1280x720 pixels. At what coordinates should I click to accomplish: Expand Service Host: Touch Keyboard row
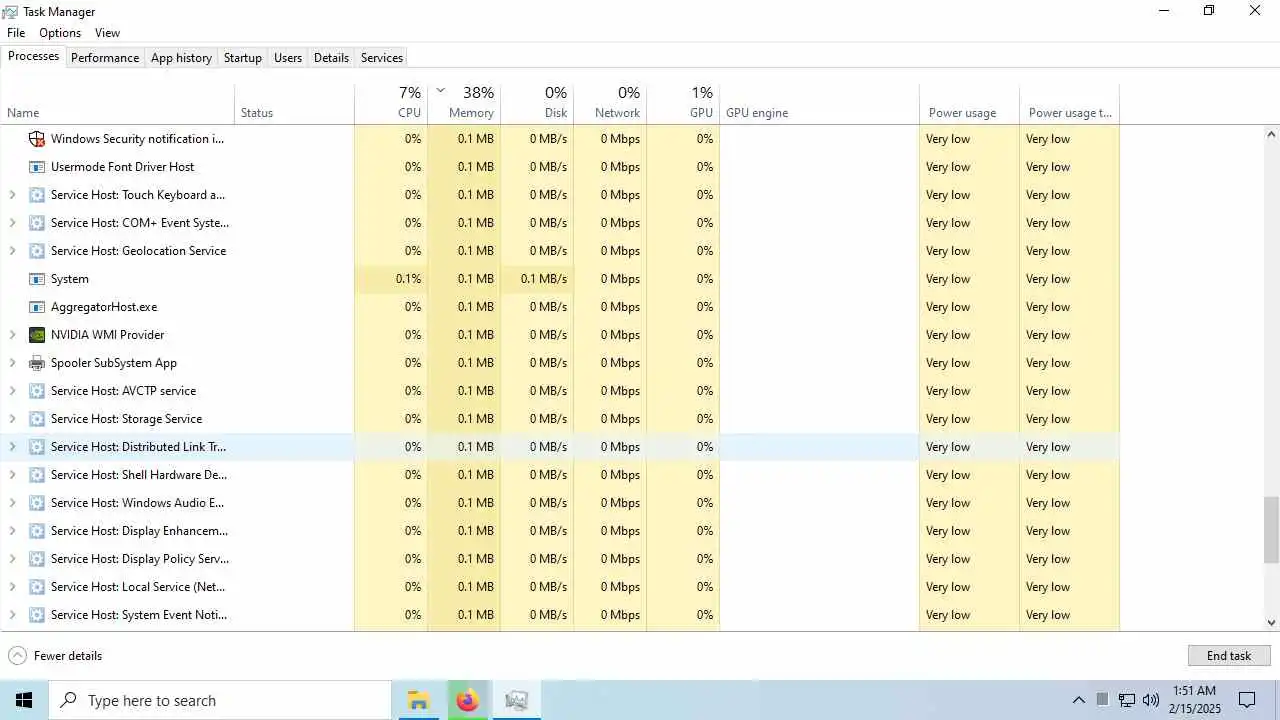click(x=12, y=195)
